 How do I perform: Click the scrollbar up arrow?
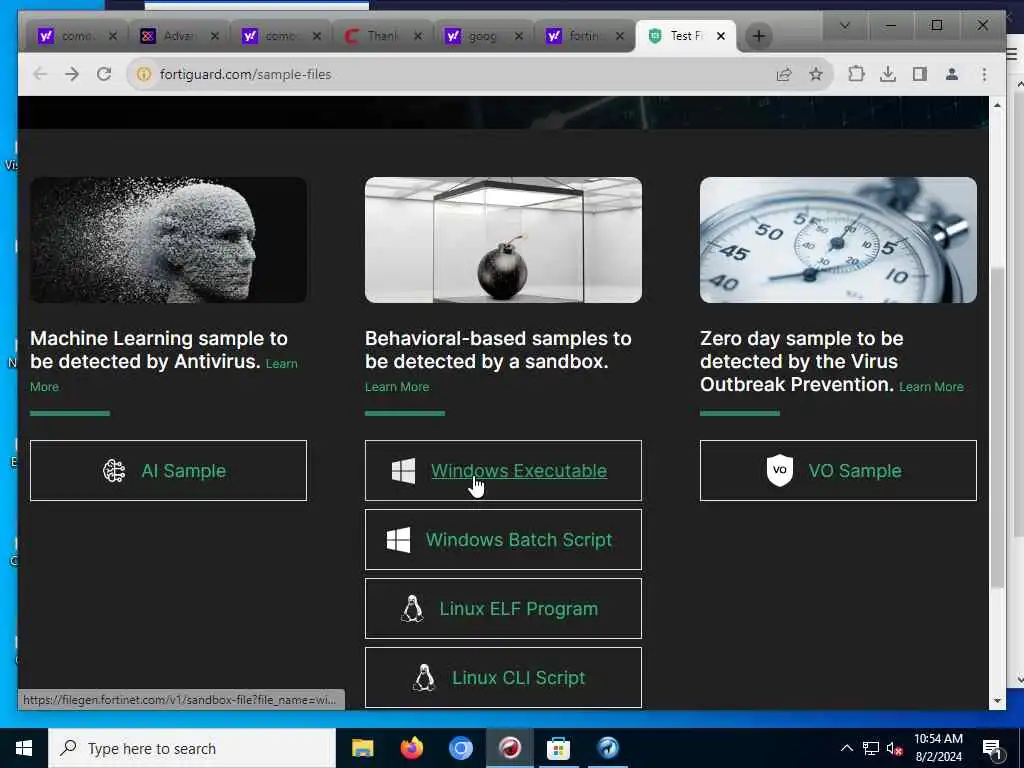coord(997,105)
